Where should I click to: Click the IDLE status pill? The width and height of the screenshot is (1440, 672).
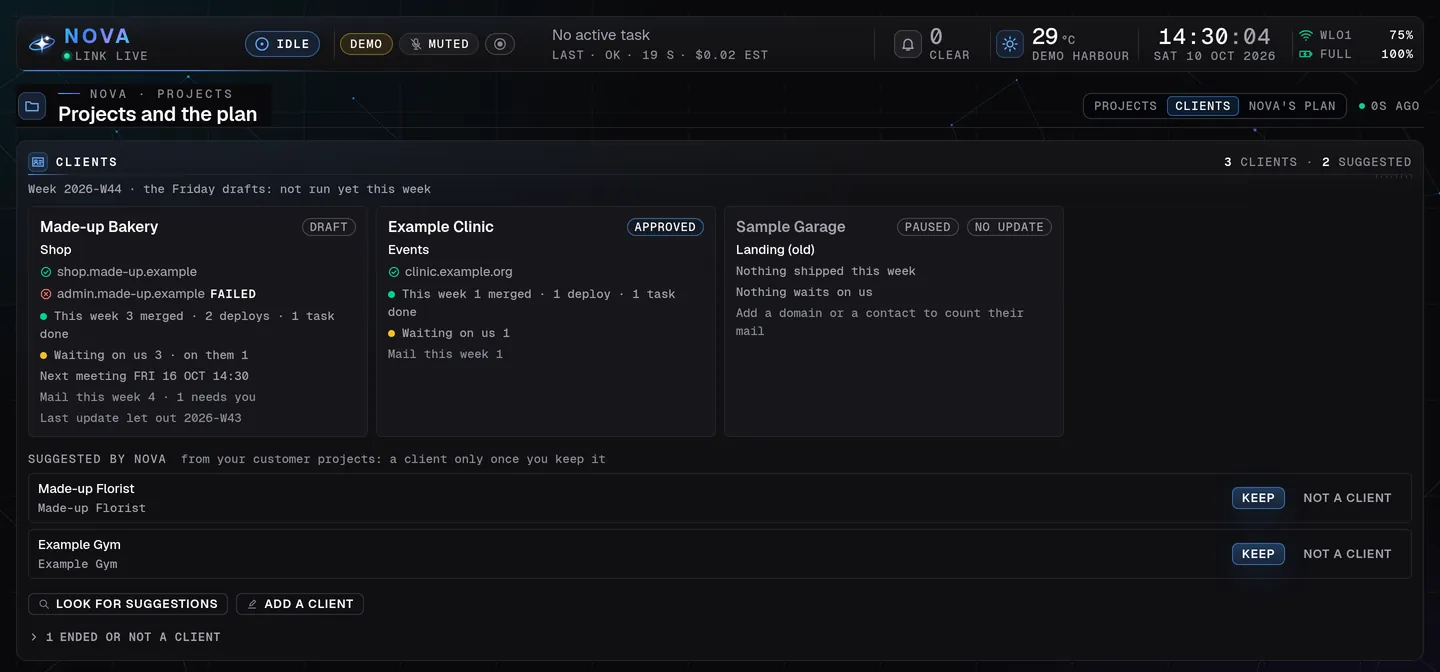(283, 44)
